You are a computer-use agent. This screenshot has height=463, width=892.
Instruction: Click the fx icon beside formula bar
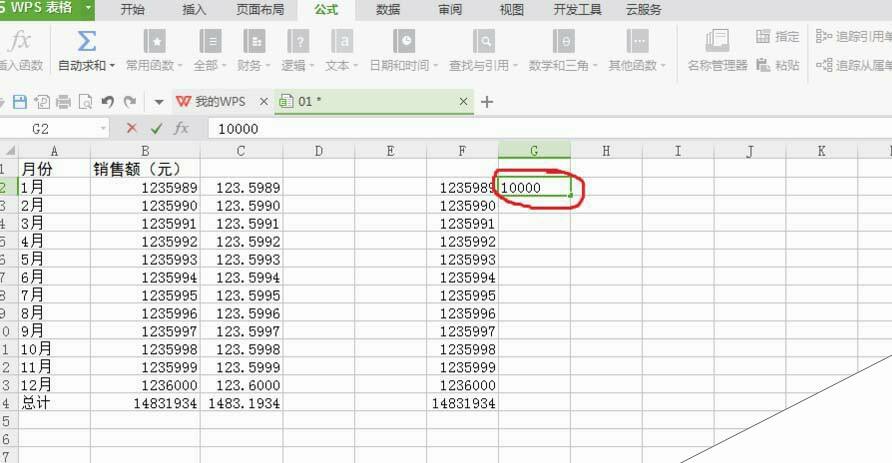(181, 128)
